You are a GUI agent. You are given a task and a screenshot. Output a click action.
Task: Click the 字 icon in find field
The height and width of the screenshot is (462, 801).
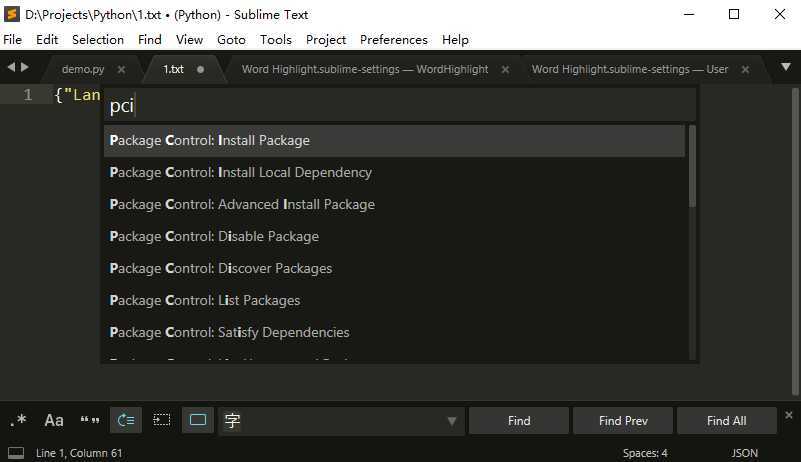[x=232, y=421]
